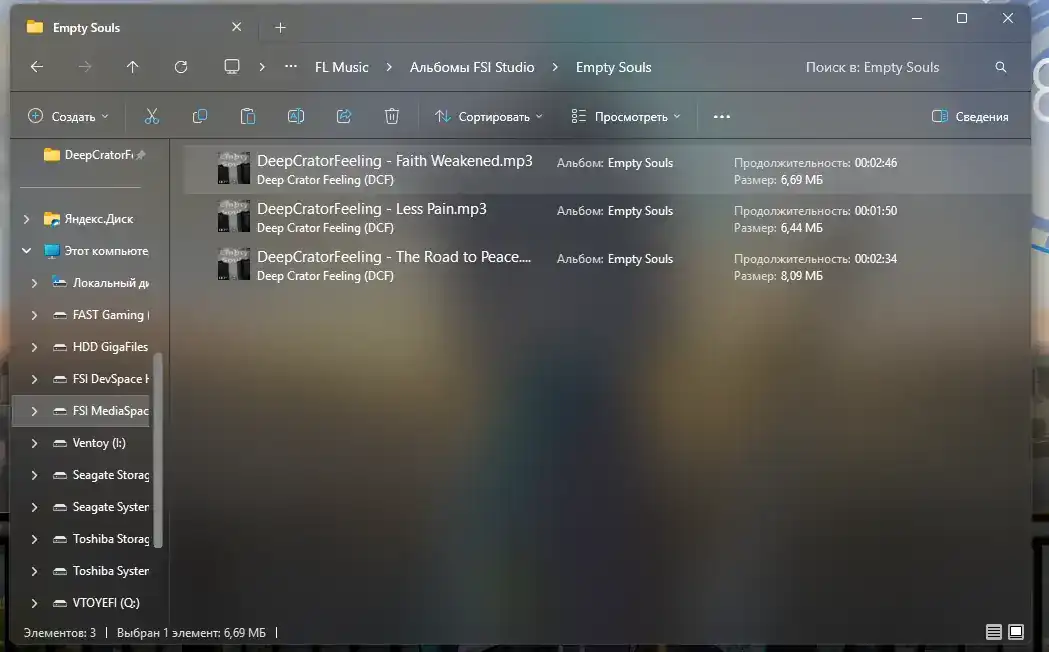
Task: Open the Создать dropdown menu
Action: click(68, 116)
